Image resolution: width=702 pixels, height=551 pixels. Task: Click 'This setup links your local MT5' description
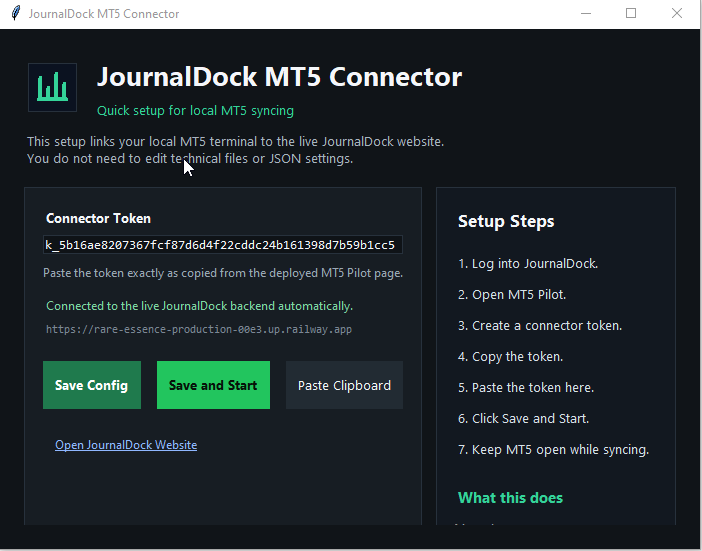point(235,150)
